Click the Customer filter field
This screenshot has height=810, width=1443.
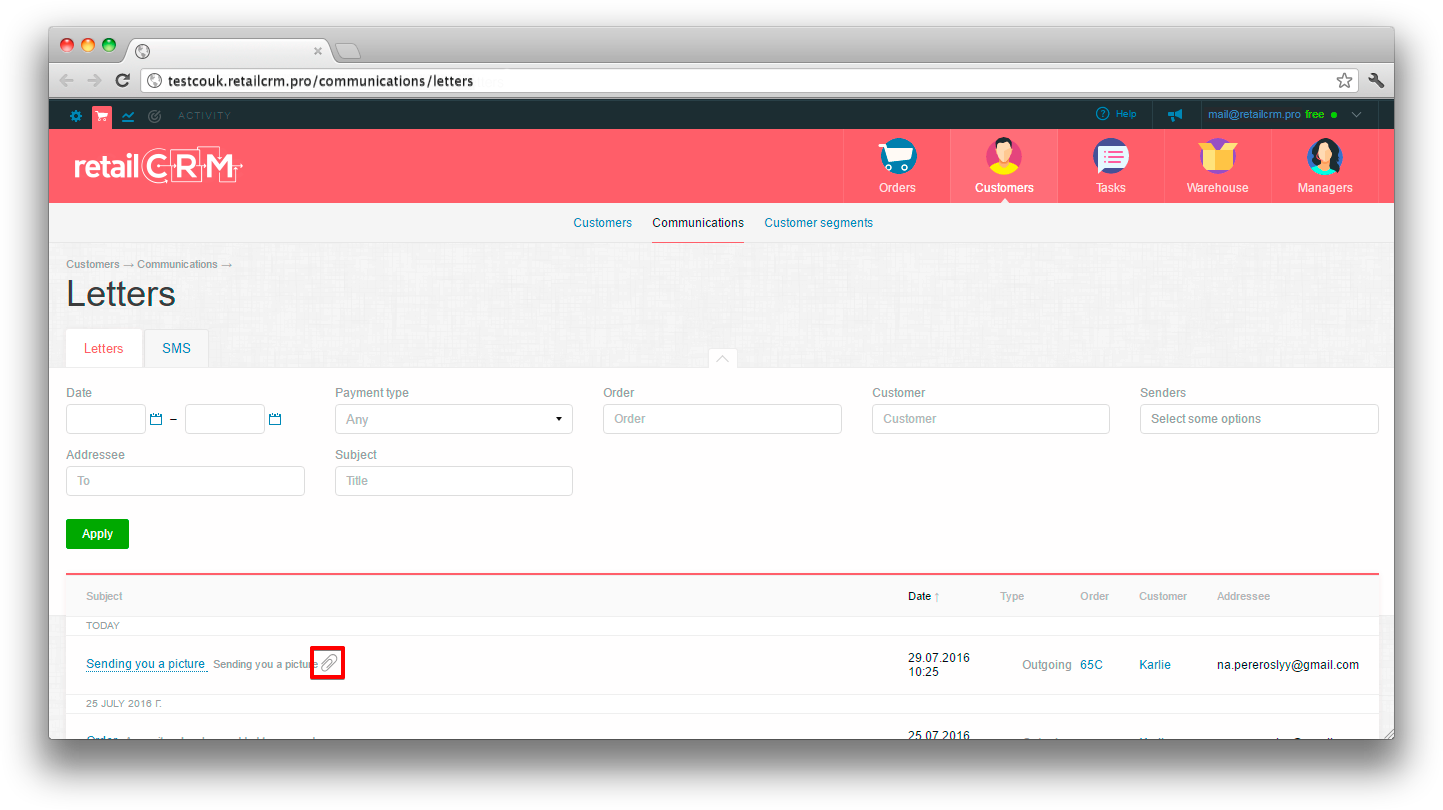tap(991, 419)
